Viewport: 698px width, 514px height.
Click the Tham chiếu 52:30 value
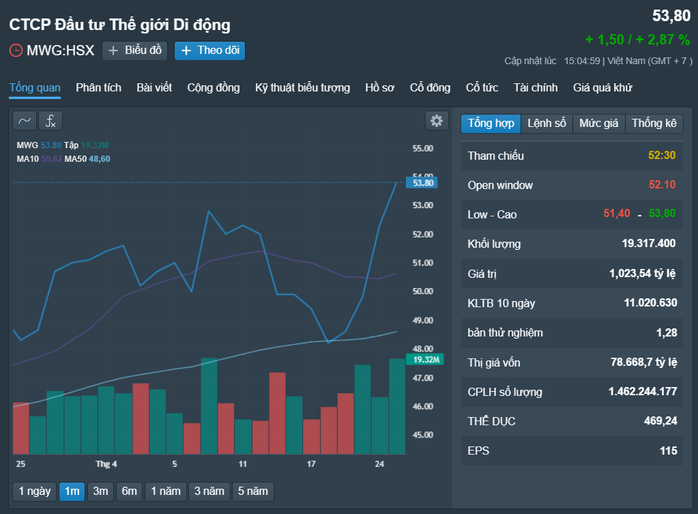tap(661, 155)
